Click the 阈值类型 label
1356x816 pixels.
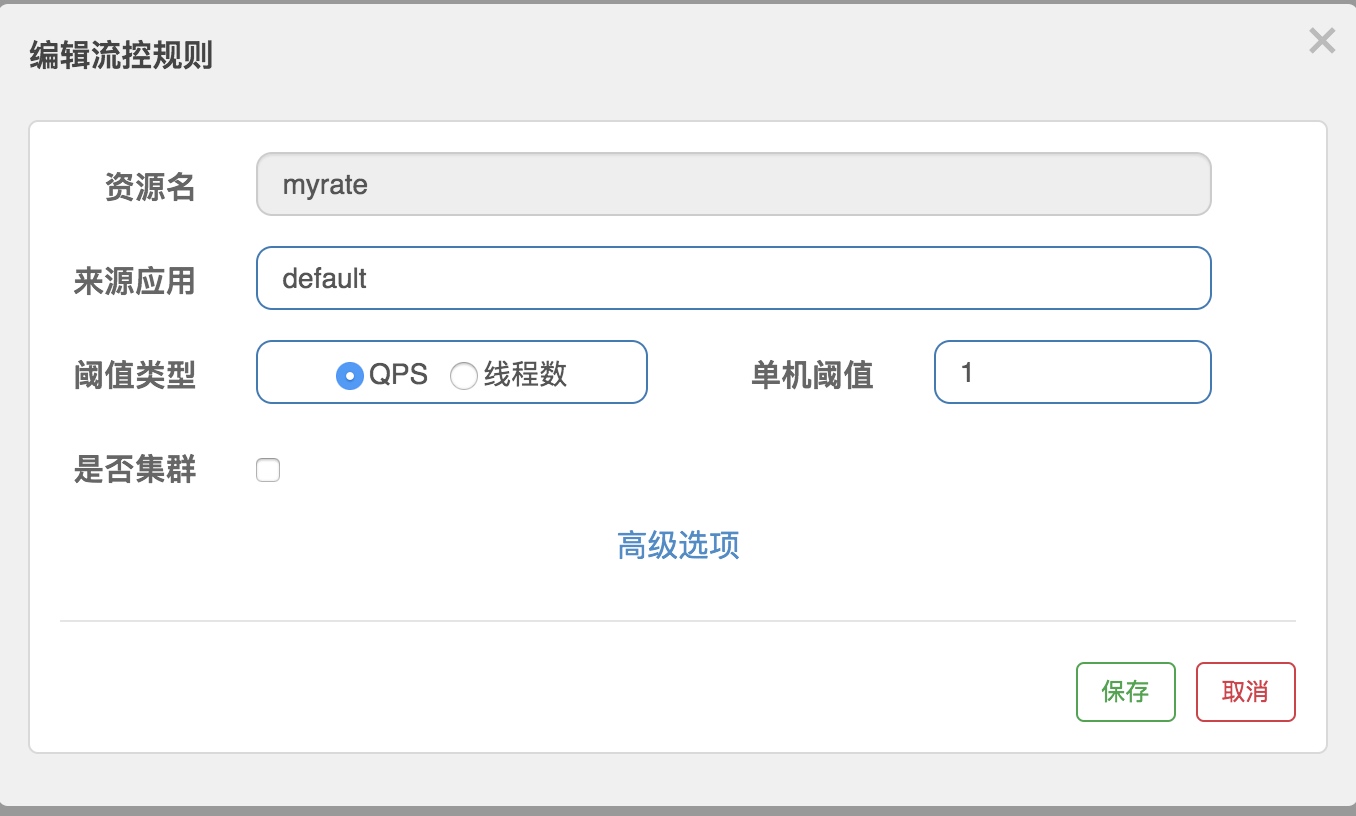click(x=135, y=375)
